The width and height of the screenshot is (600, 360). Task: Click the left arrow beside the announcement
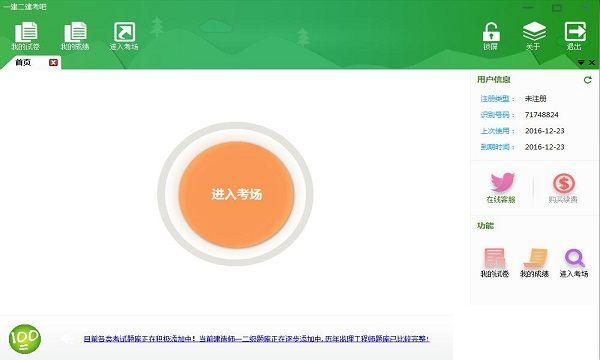click(67, 339)
